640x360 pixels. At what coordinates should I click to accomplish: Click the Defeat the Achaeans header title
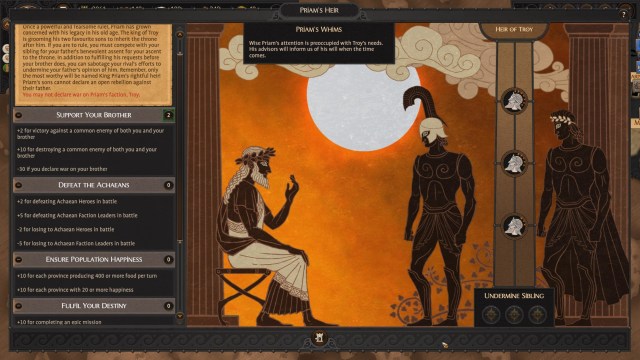pyautogui.click(x=94, y=185)
